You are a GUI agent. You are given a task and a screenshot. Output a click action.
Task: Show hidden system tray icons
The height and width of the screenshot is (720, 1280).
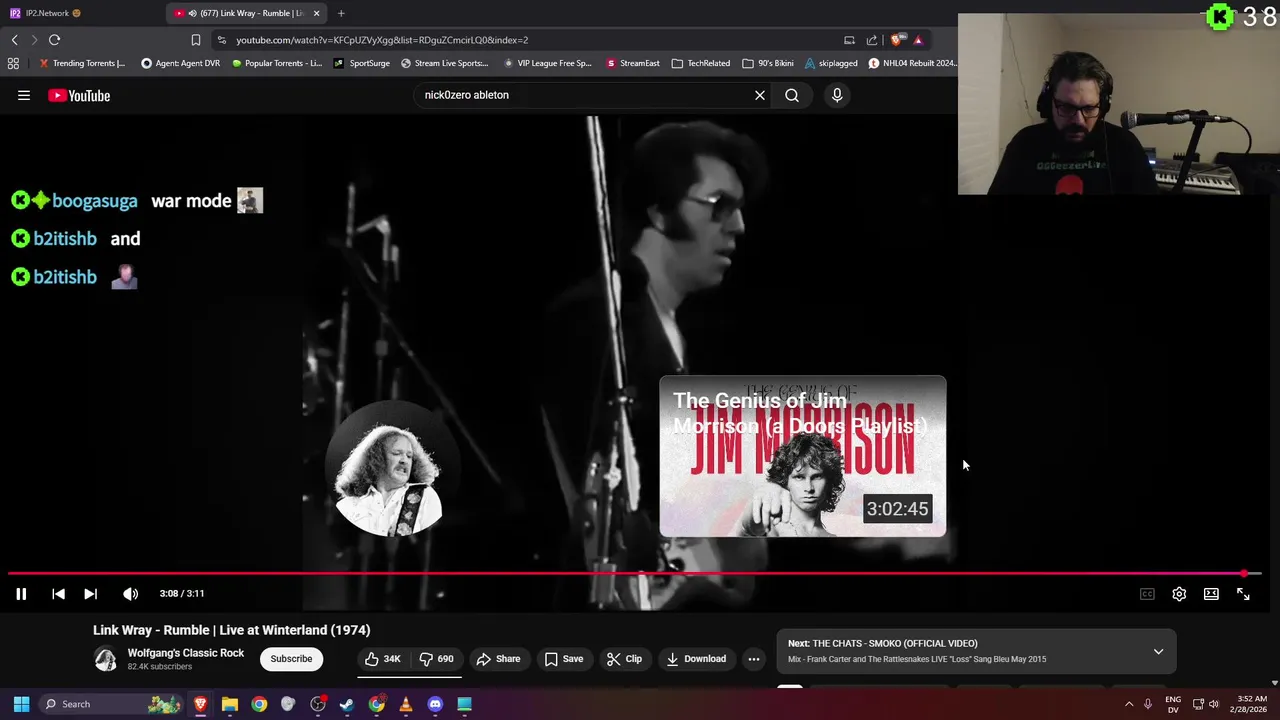coord(1129,704)
